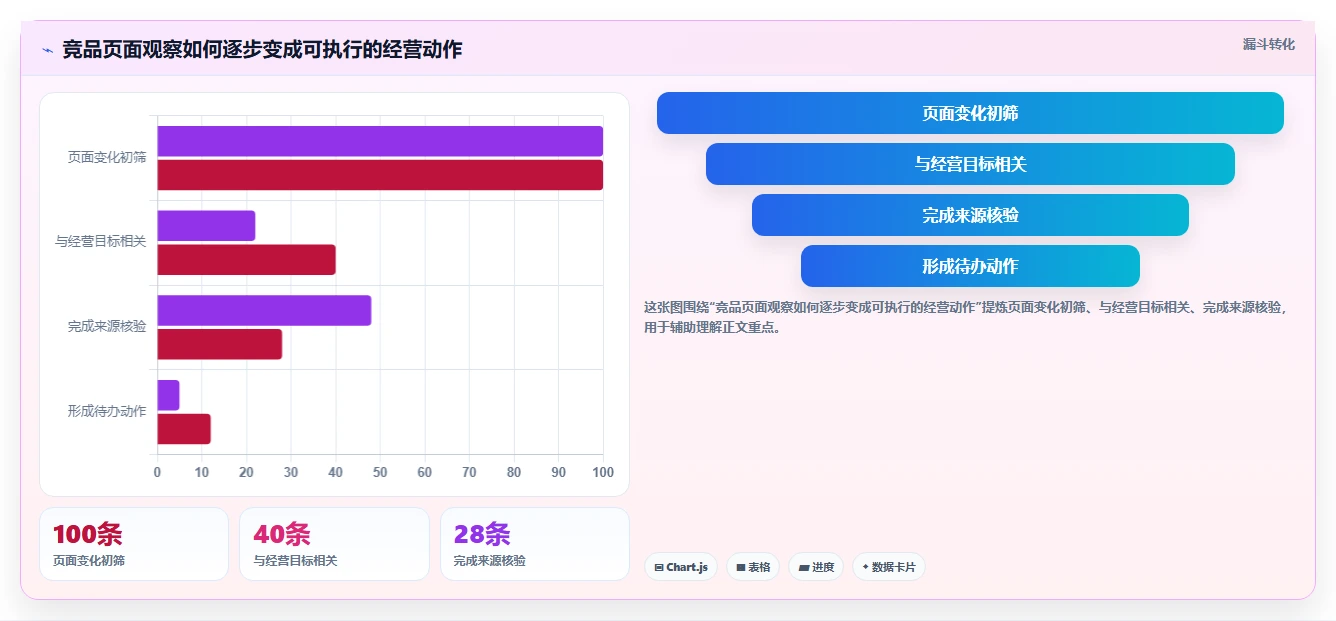This screenshot has height=621, width=1336.
Task: Click the purple bar for 形成待办动作
Action: click(x=168, y=395)
